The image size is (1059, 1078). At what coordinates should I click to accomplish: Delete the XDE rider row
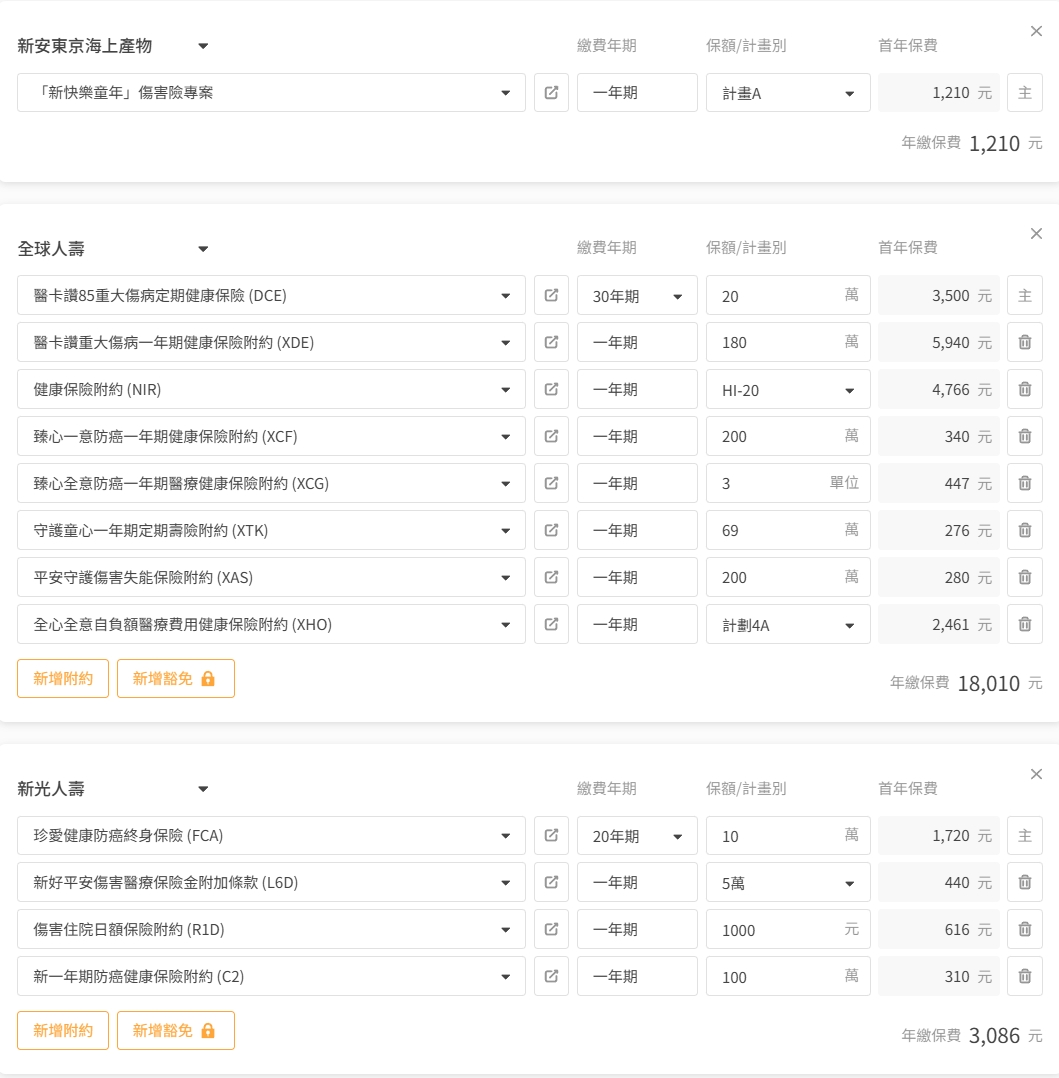click(1025, 342)
